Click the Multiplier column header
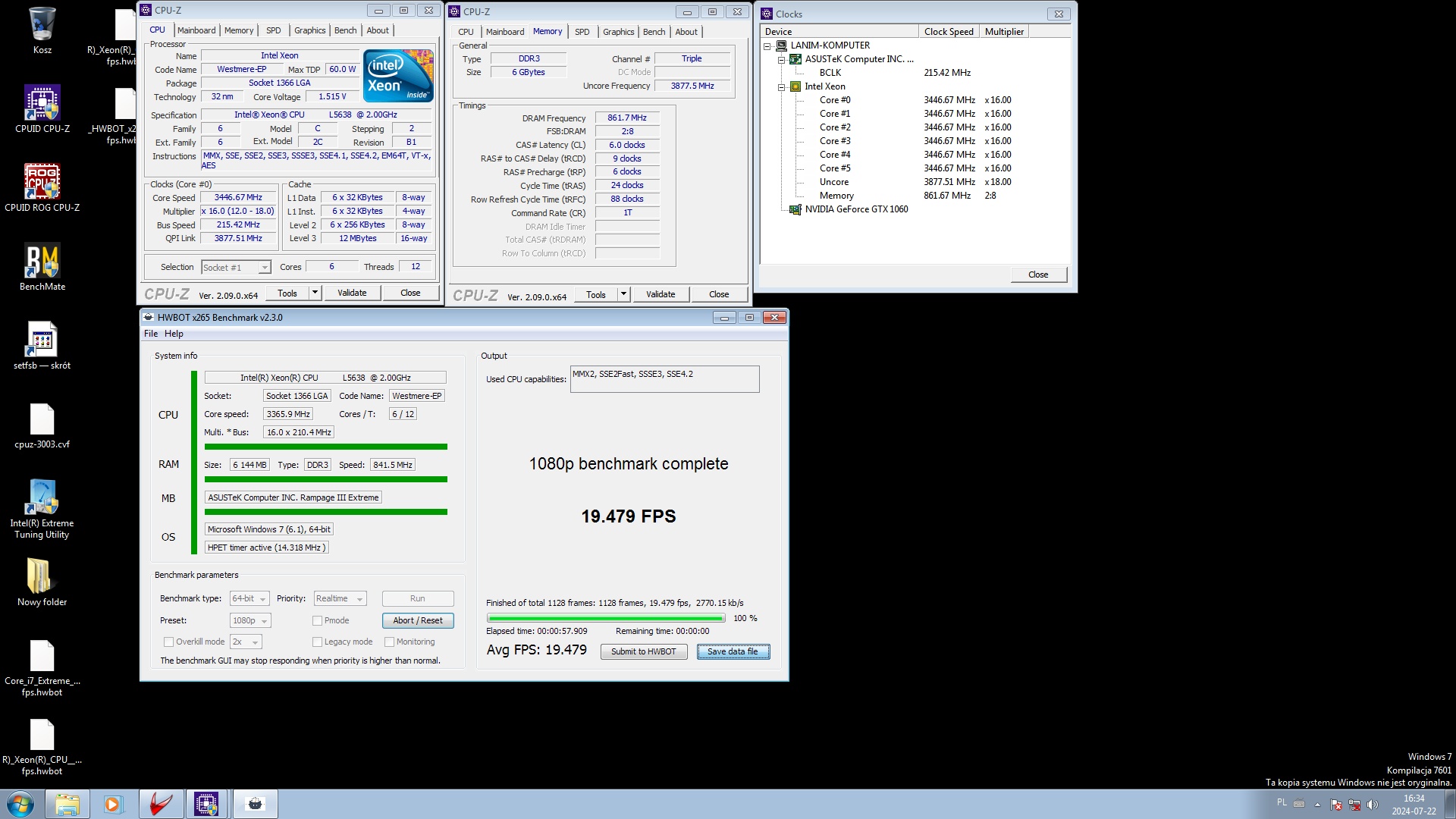The height and width of the screenshot is (819, 1456). click(x=1004, y=31)
